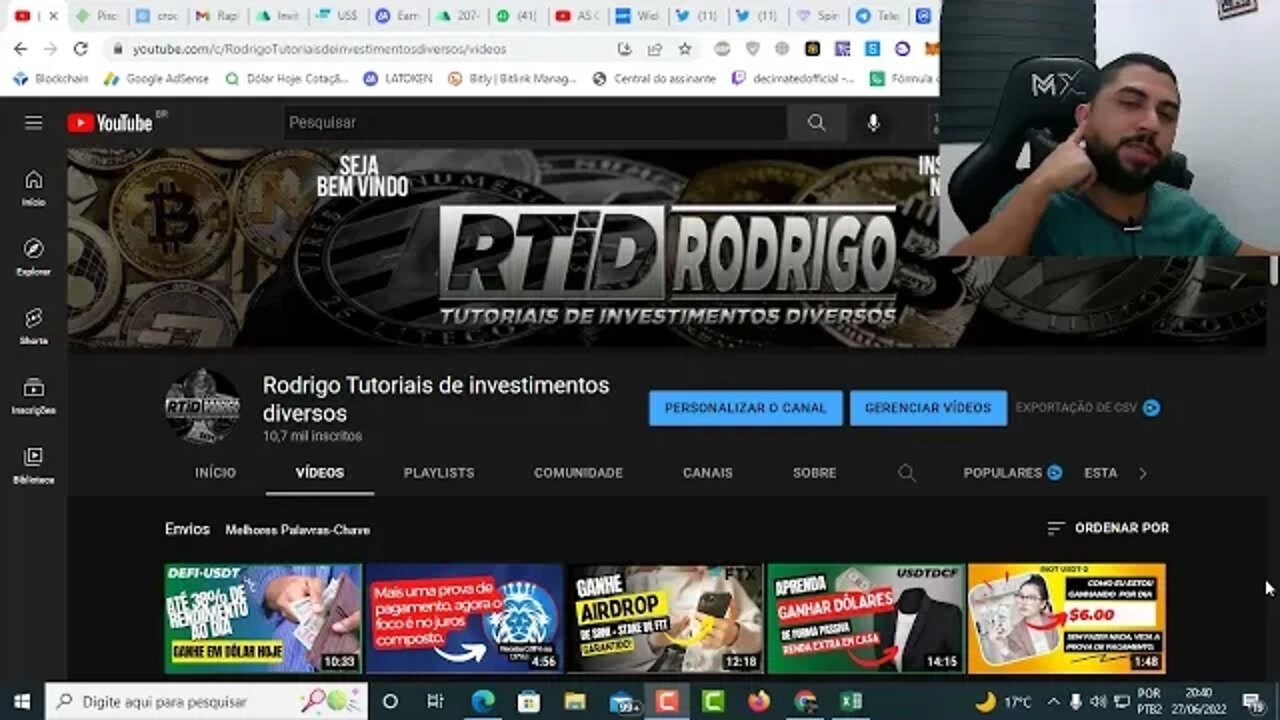This screenshot has height=720, width=1280.
Task: Expand more channel tabs with right chevron
Action: tap(1143, 473)
